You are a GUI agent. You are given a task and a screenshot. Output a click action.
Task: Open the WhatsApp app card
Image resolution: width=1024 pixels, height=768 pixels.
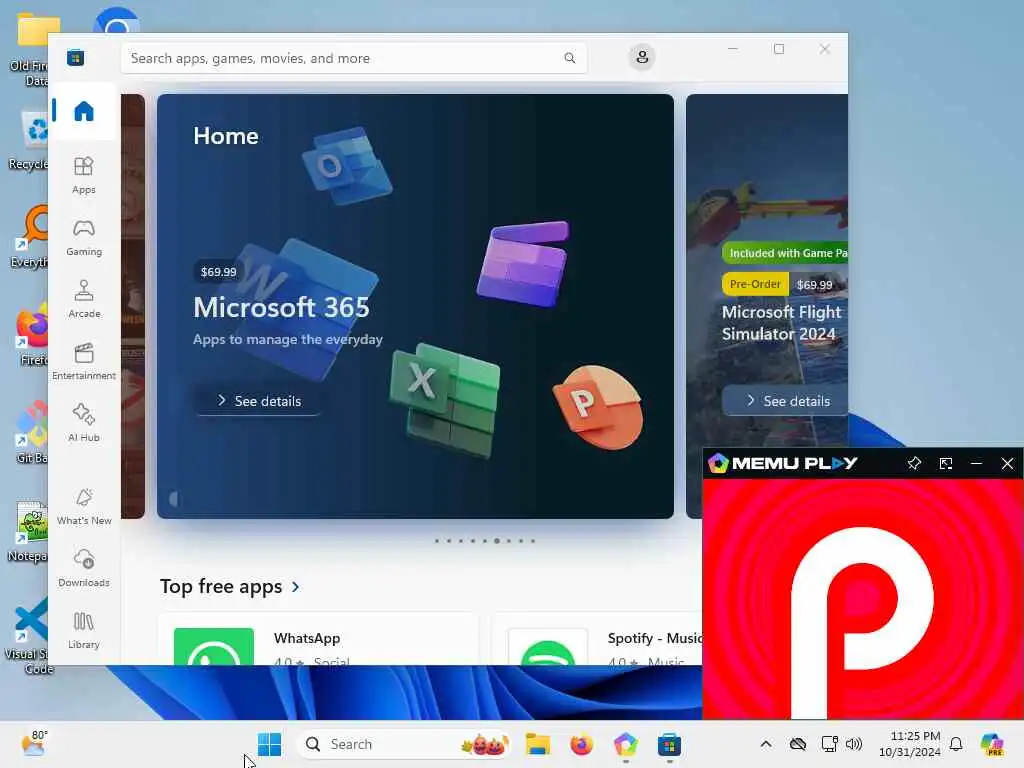(x=318, y=640)
